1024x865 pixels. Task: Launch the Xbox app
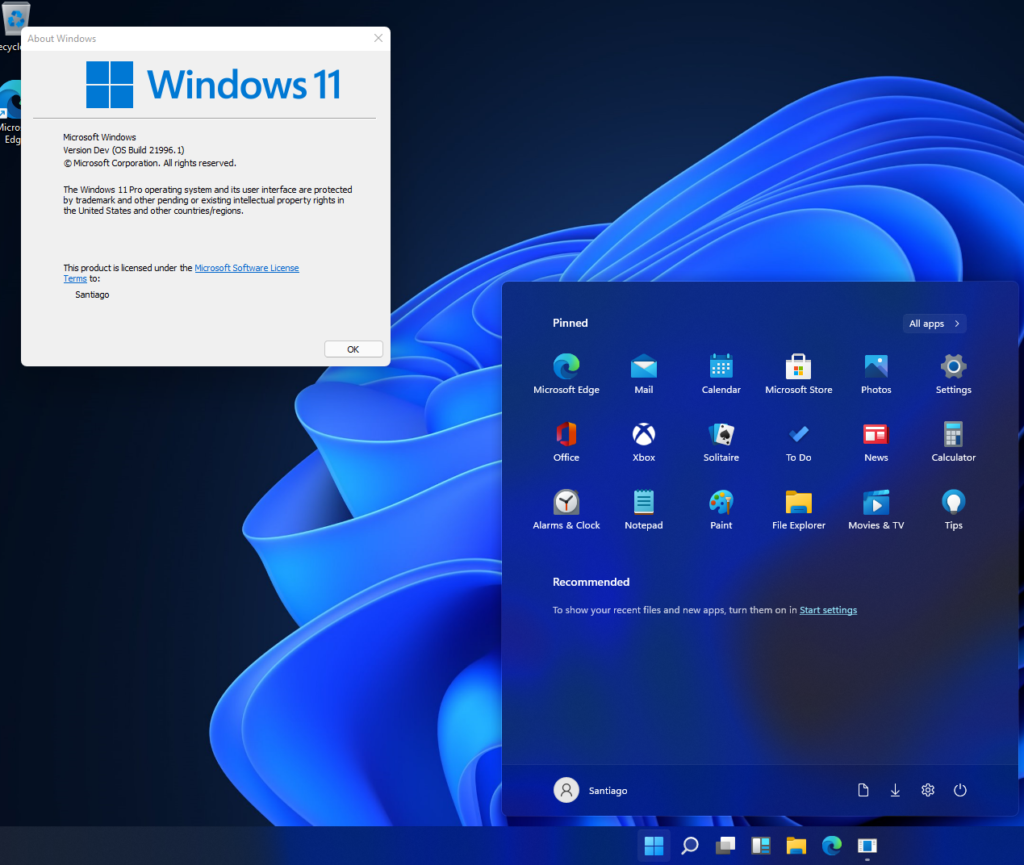click(644, 435)
